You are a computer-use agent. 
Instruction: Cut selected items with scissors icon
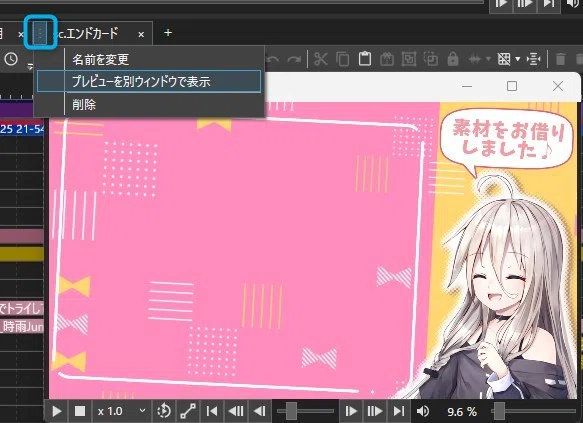[321, 59]
